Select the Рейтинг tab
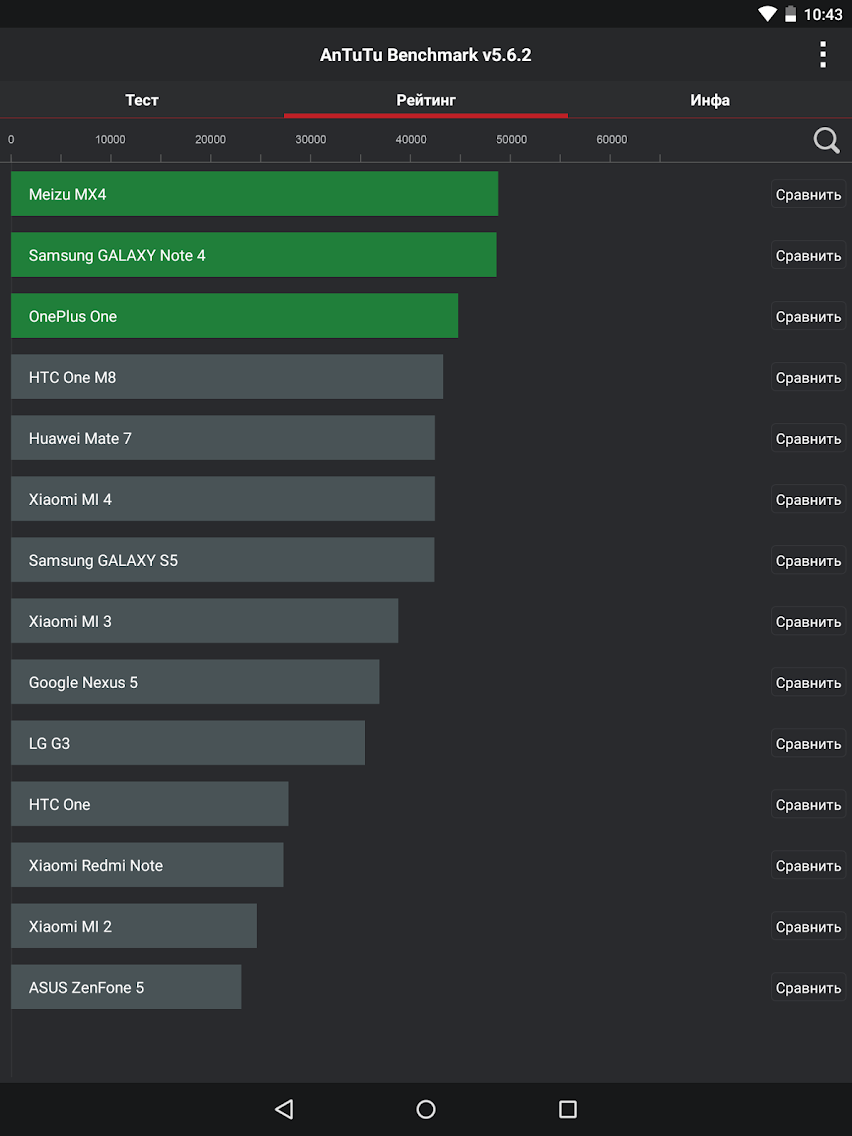852x1136 pixels. [x=426, y=100]
